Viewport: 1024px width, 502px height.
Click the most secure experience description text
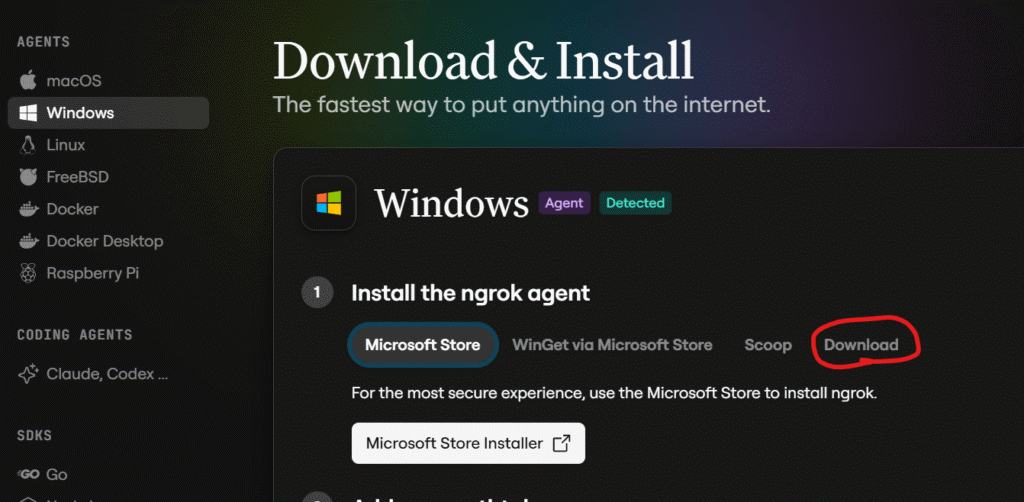click(x=614, y=394)
